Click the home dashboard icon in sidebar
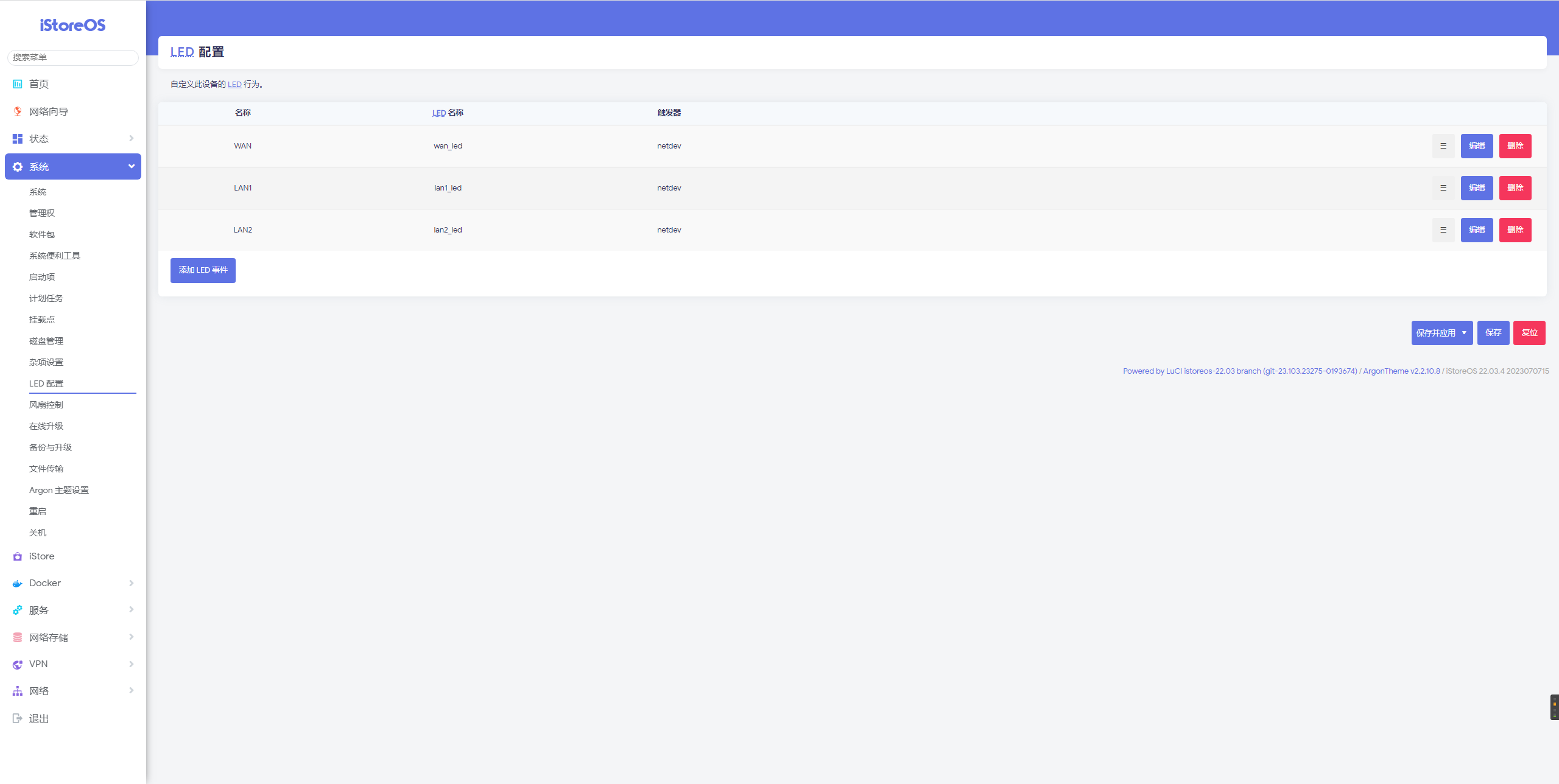 click(18, 84)
